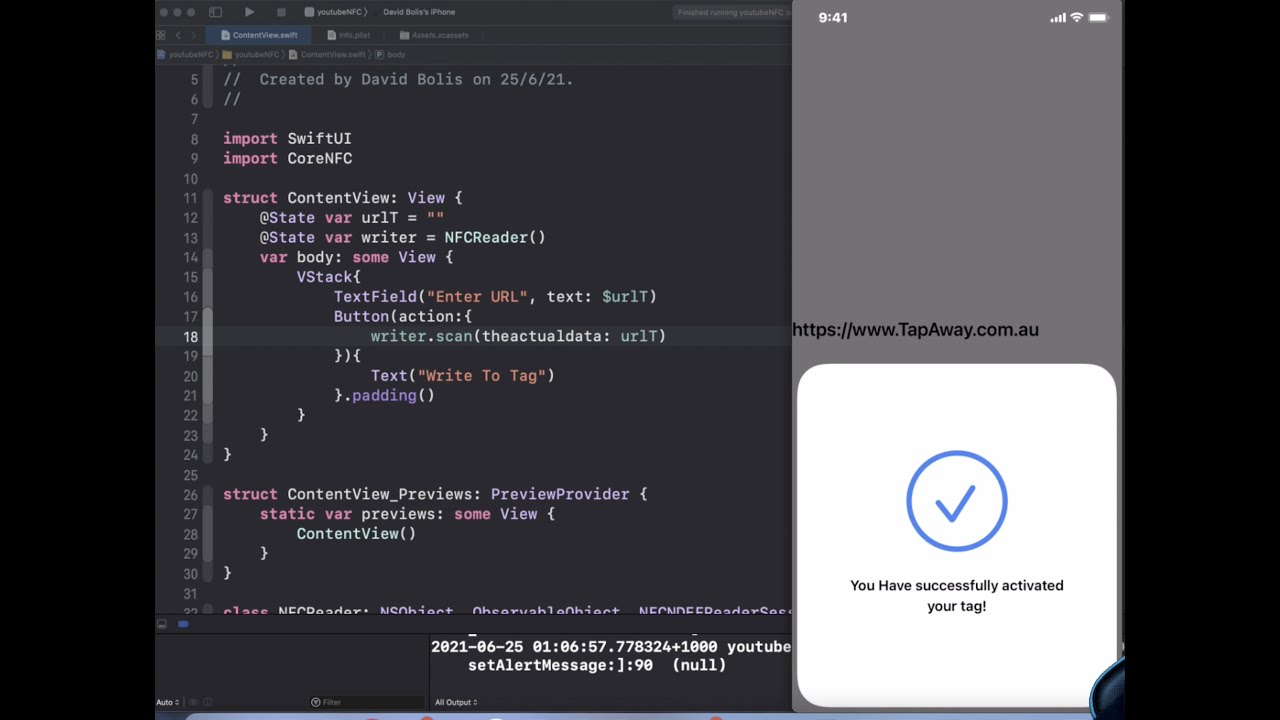Click 'struct ContentView_Previews' declaration

435,495
